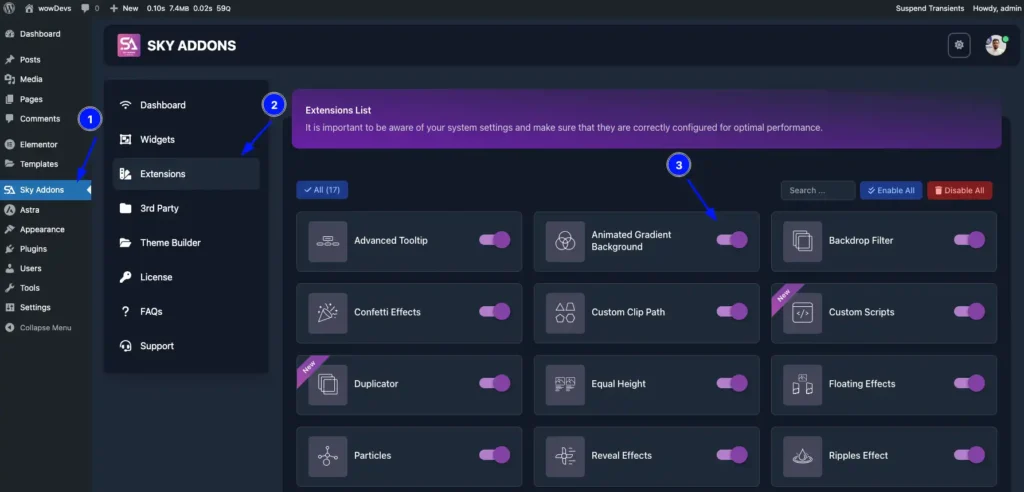
Task: Toggle the Particles extension
Action: coord(494,455)
